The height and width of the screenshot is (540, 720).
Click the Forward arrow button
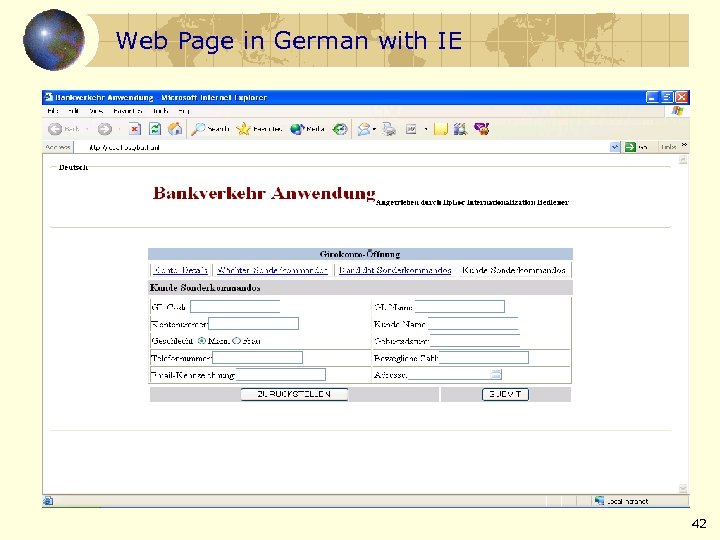(x=105, y=129)
